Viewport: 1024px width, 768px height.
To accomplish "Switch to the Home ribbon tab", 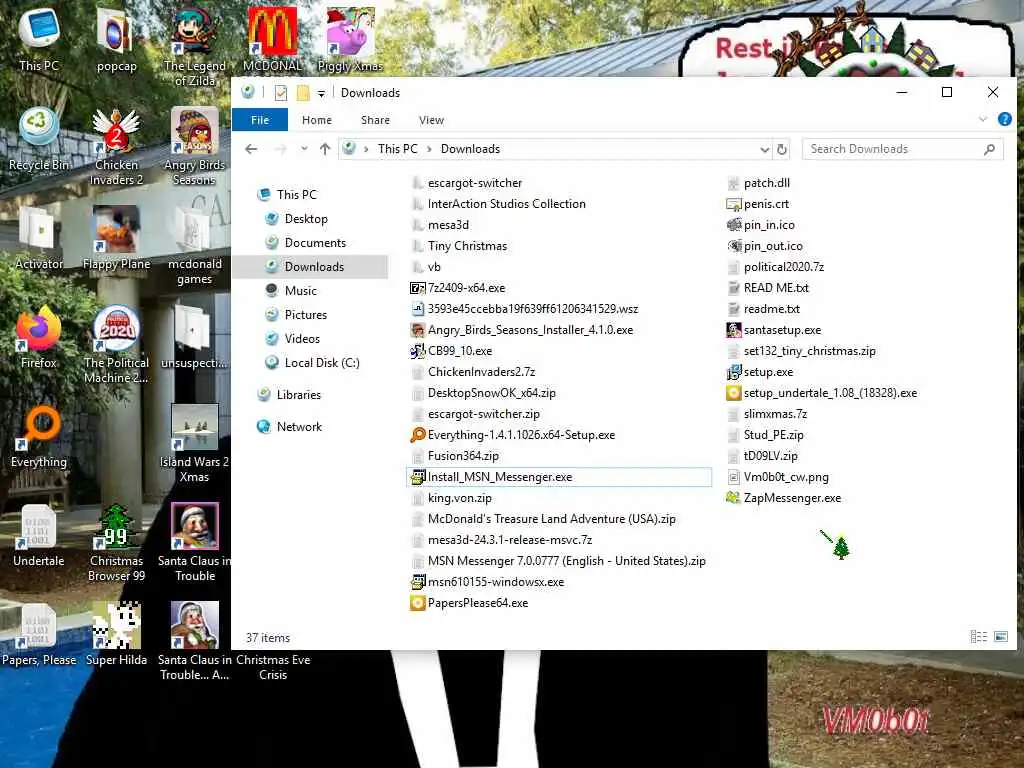I will [x=317, y=120].
